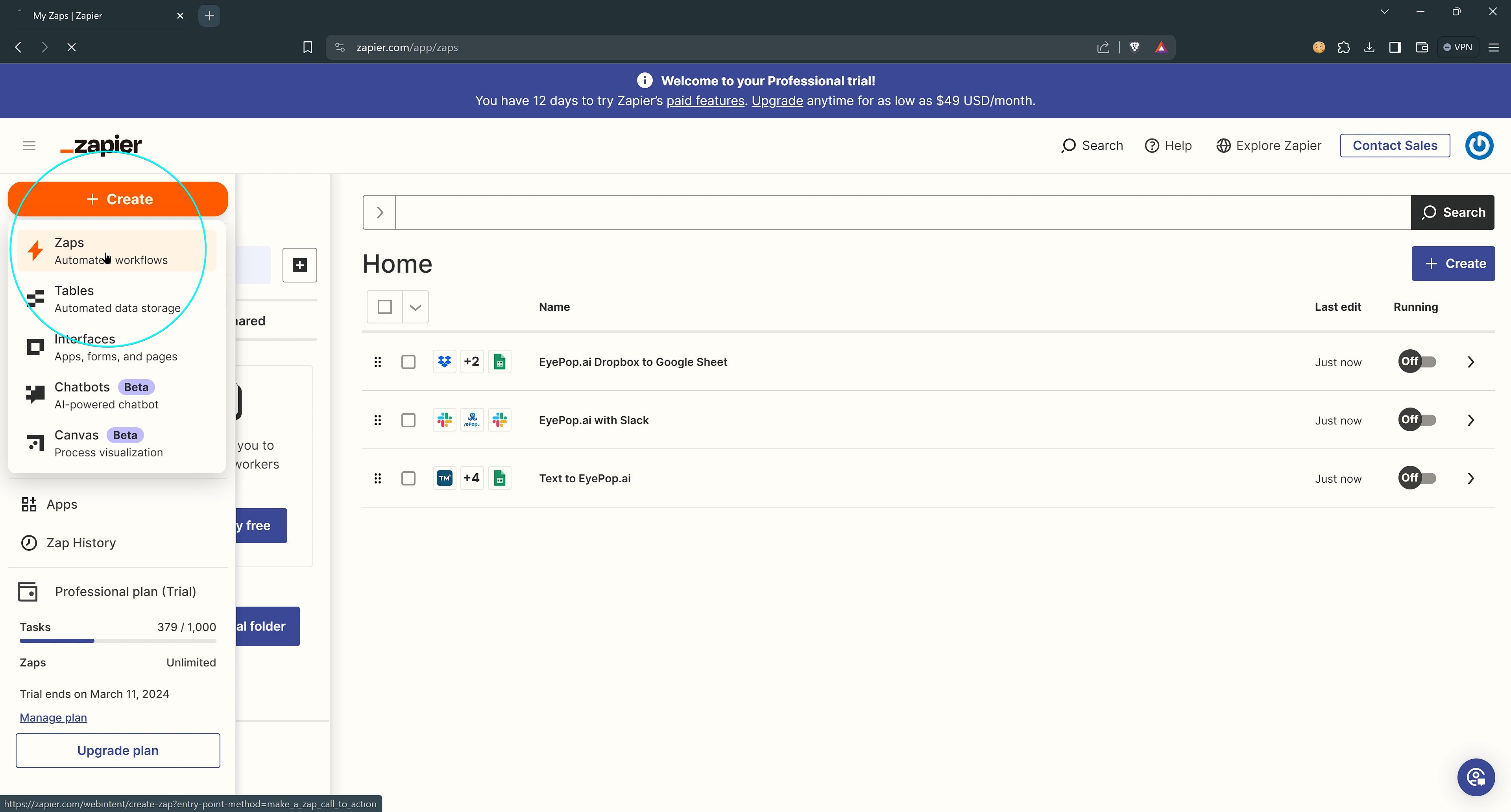Turn on the EyePop.ai Dropbox to Google Sheet zap

tap(1417, 362)
